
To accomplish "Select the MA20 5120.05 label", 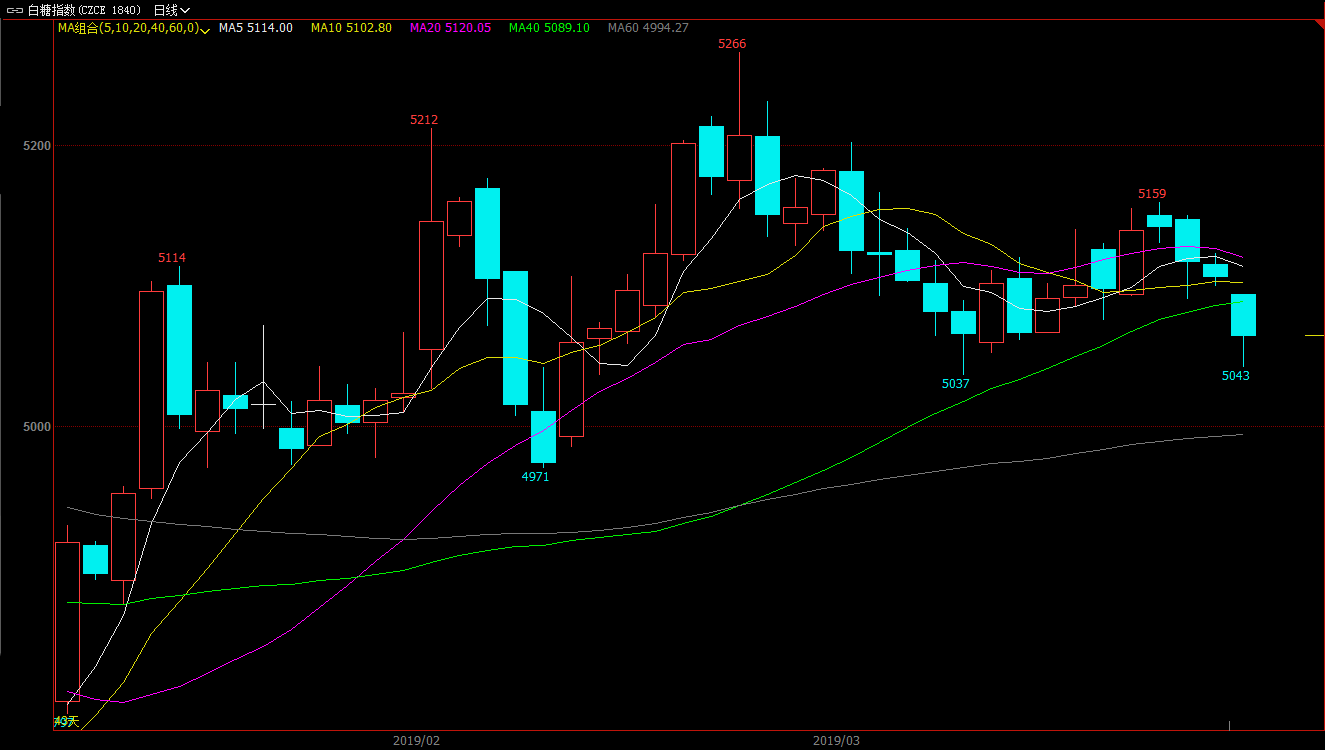I will click(x=450, y=28).
